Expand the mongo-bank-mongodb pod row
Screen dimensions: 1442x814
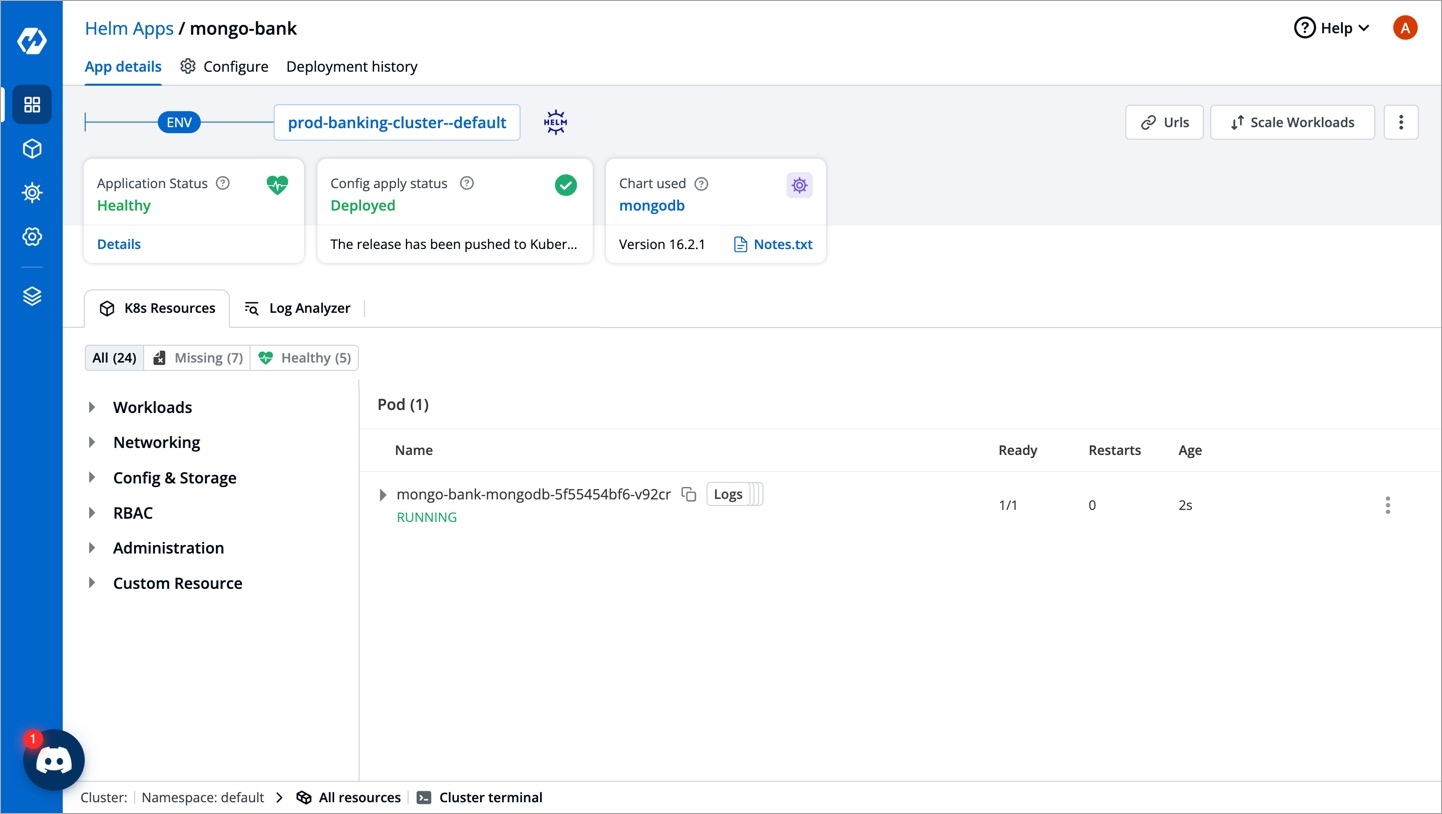tap(383, 495)
